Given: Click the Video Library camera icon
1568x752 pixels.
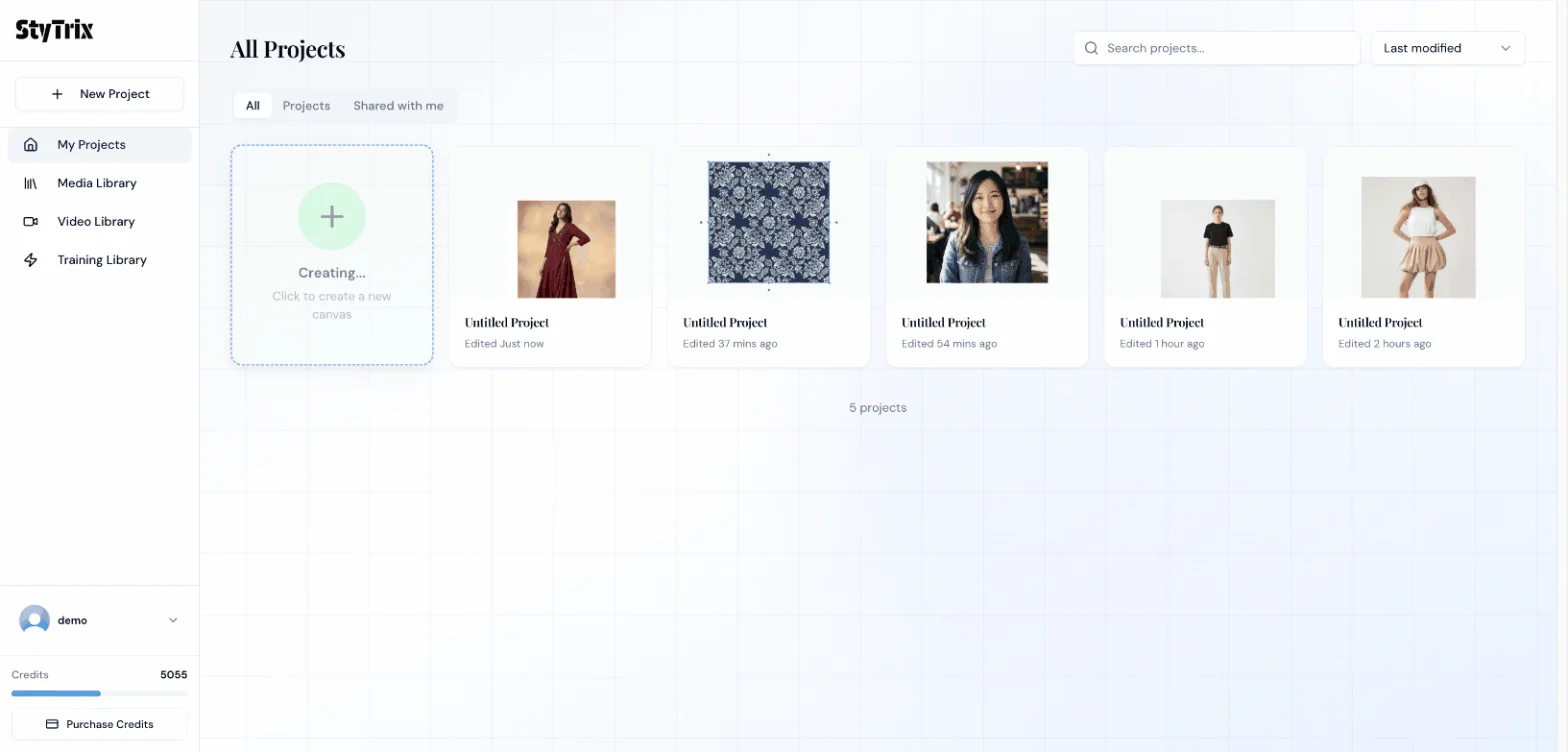Looking at the screenshot, I should click(x=31, y=222).
